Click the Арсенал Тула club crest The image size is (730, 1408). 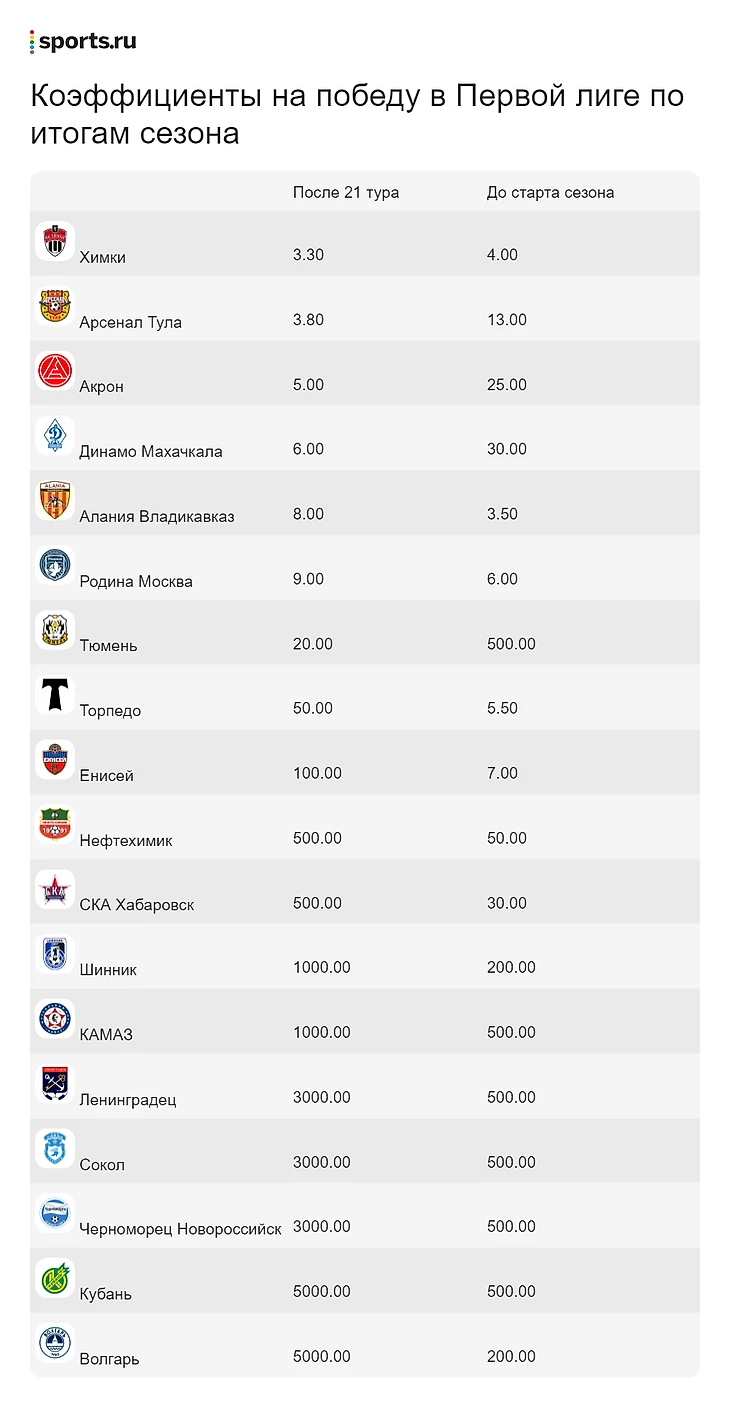(x=55, y=307)
